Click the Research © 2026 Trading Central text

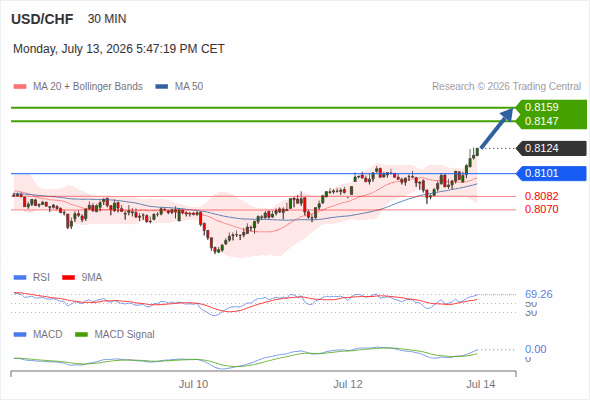pos(506,87)
